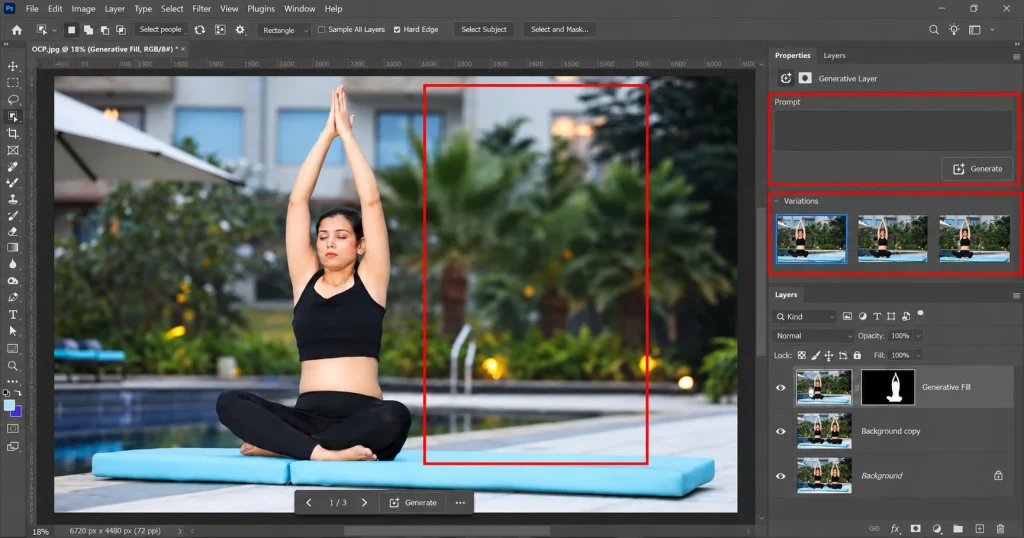1024x538 pixels.
Task: Open the Normal blend mode dropdown
Action: tap(814, 336)
